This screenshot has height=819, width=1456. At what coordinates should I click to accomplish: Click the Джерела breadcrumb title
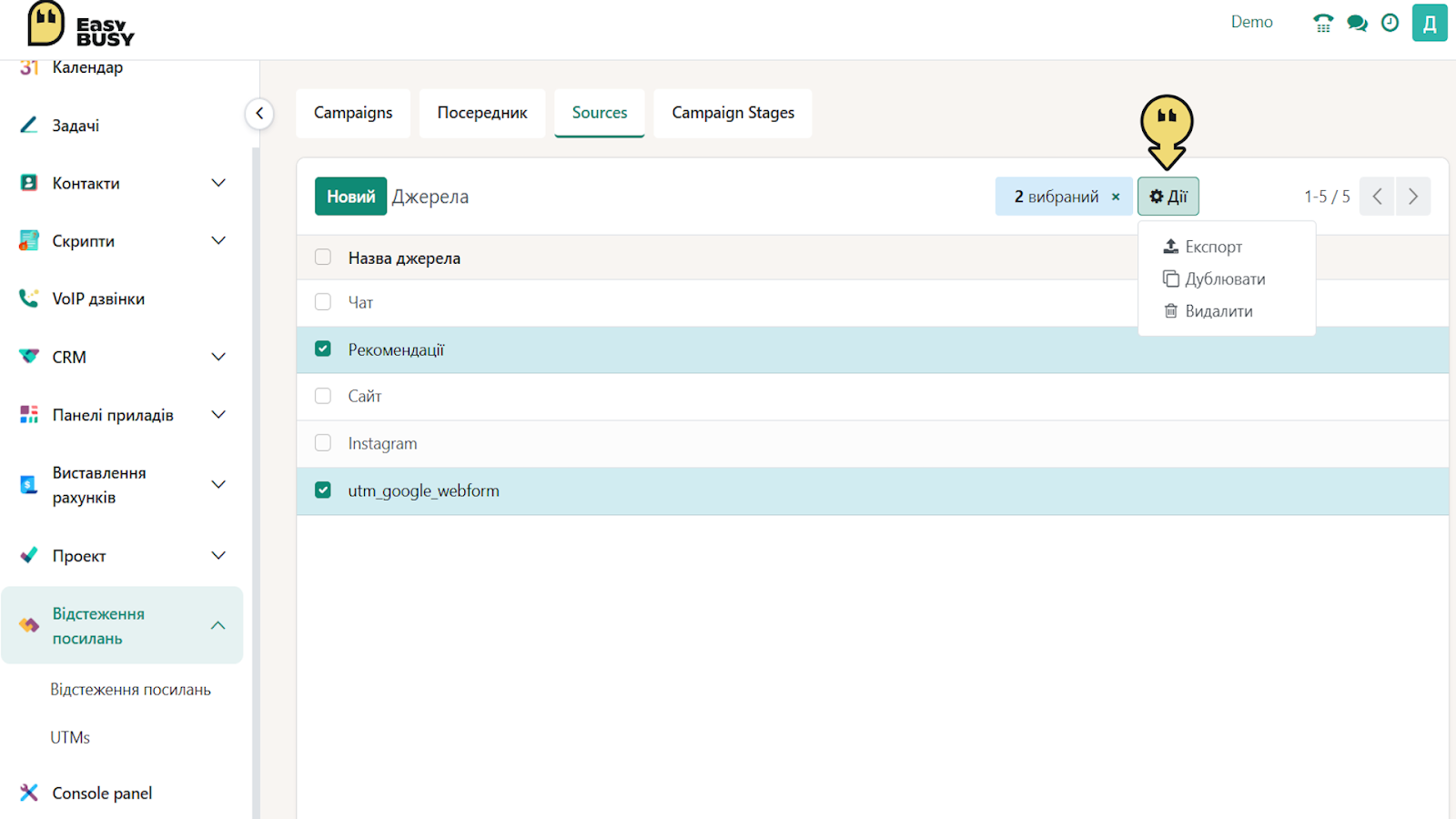pos(430,197)
